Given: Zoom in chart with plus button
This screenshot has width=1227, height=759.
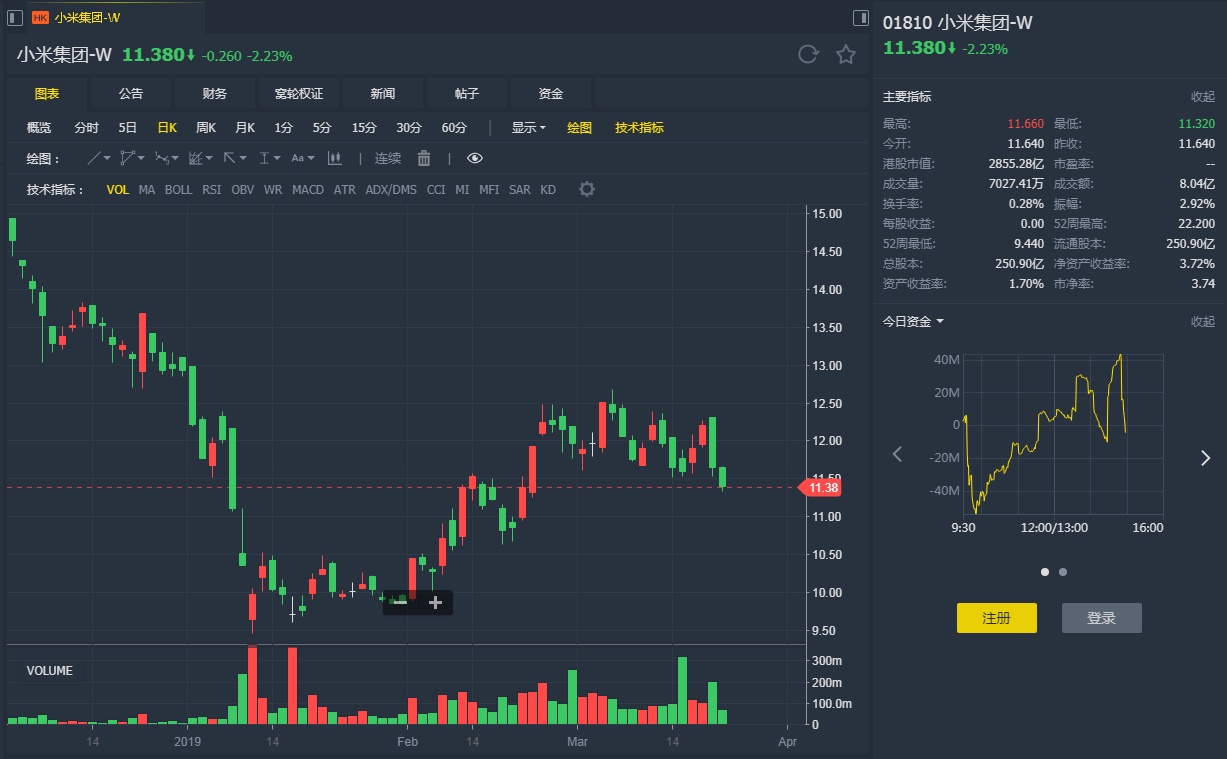Looking at the screenshot, I should (435, 602).
